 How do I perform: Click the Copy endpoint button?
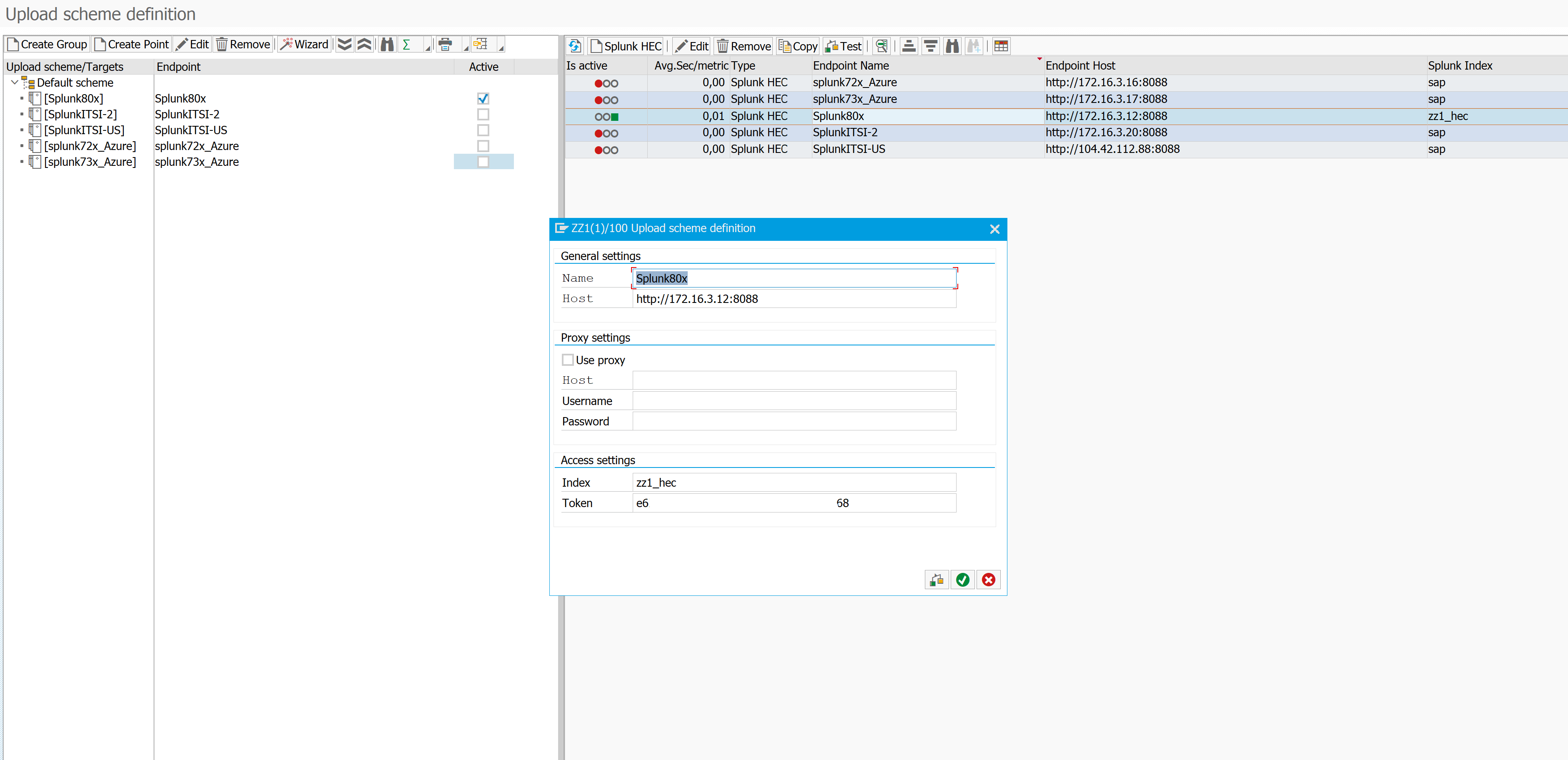click(x=798, y=46)
